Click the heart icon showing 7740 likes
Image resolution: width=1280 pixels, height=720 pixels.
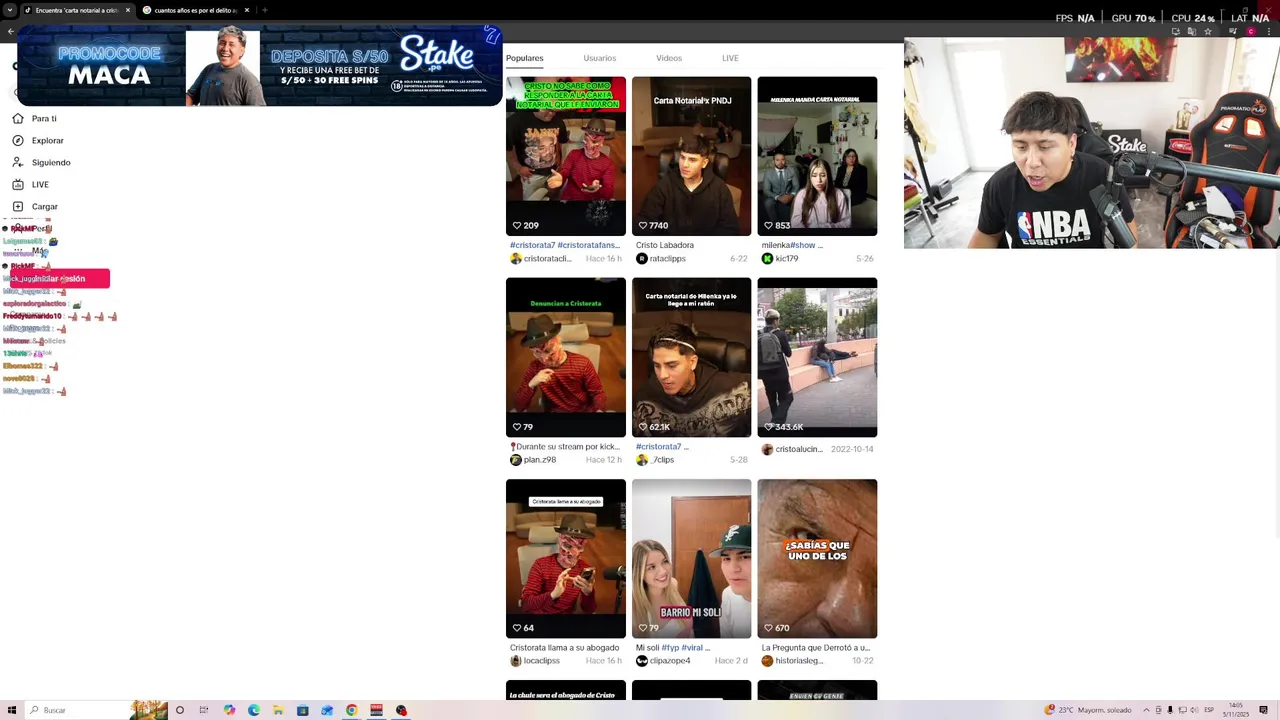[x=643, y=226]
